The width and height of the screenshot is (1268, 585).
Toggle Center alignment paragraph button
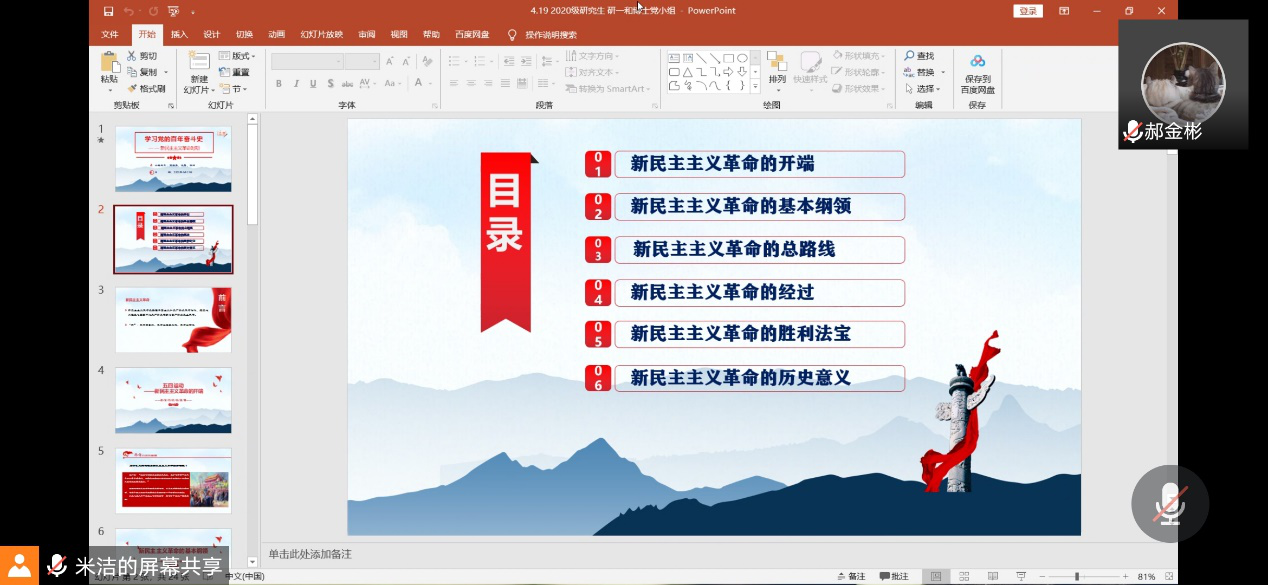pyautogui.click(x=470, y=84)
